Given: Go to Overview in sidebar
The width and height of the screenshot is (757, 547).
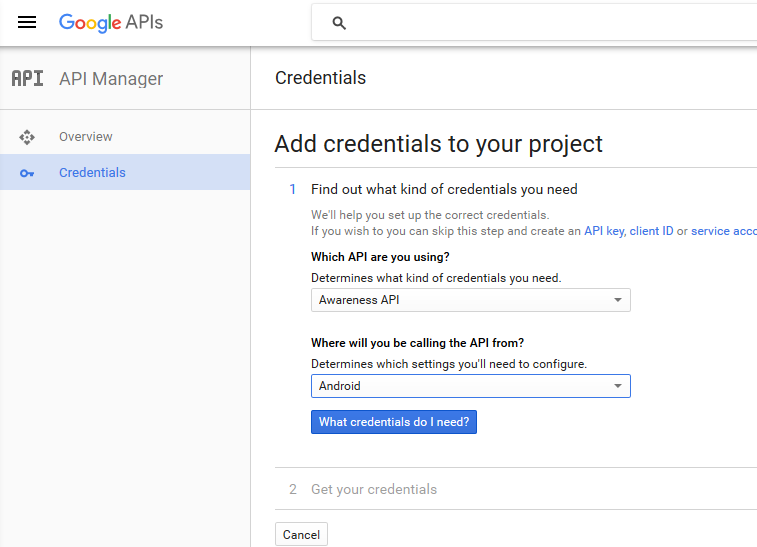Looking at the screenshot, I should [86, 137].
